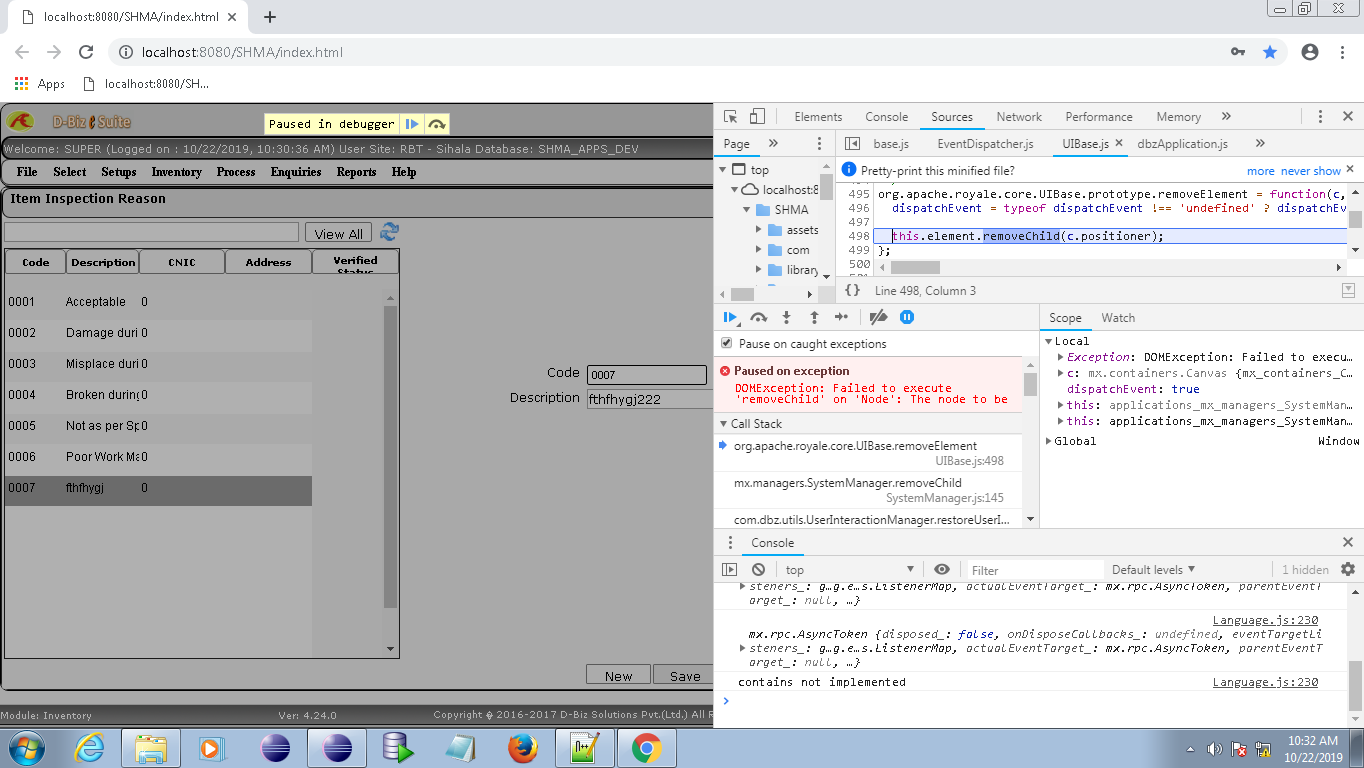
Task: Uncheck Pause on caught exceptions
Action: (x=726, y=343)
